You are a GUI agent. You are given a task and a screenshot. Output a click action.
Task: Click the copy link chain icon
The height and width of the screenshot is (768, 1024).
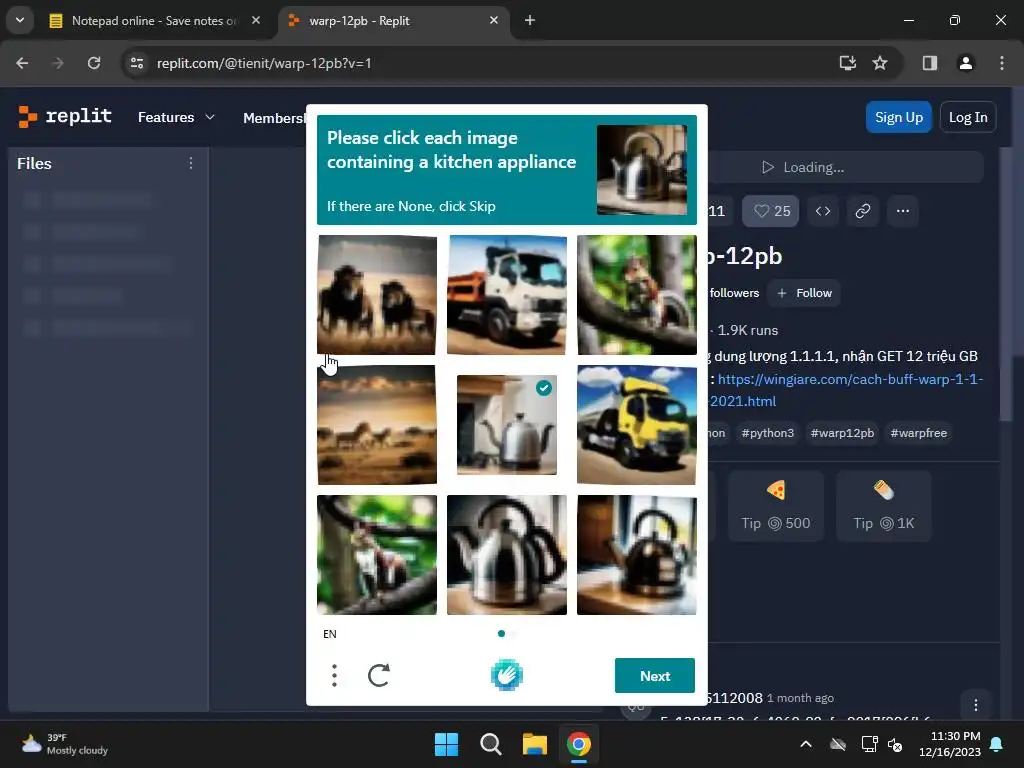[x=863, y=211]
